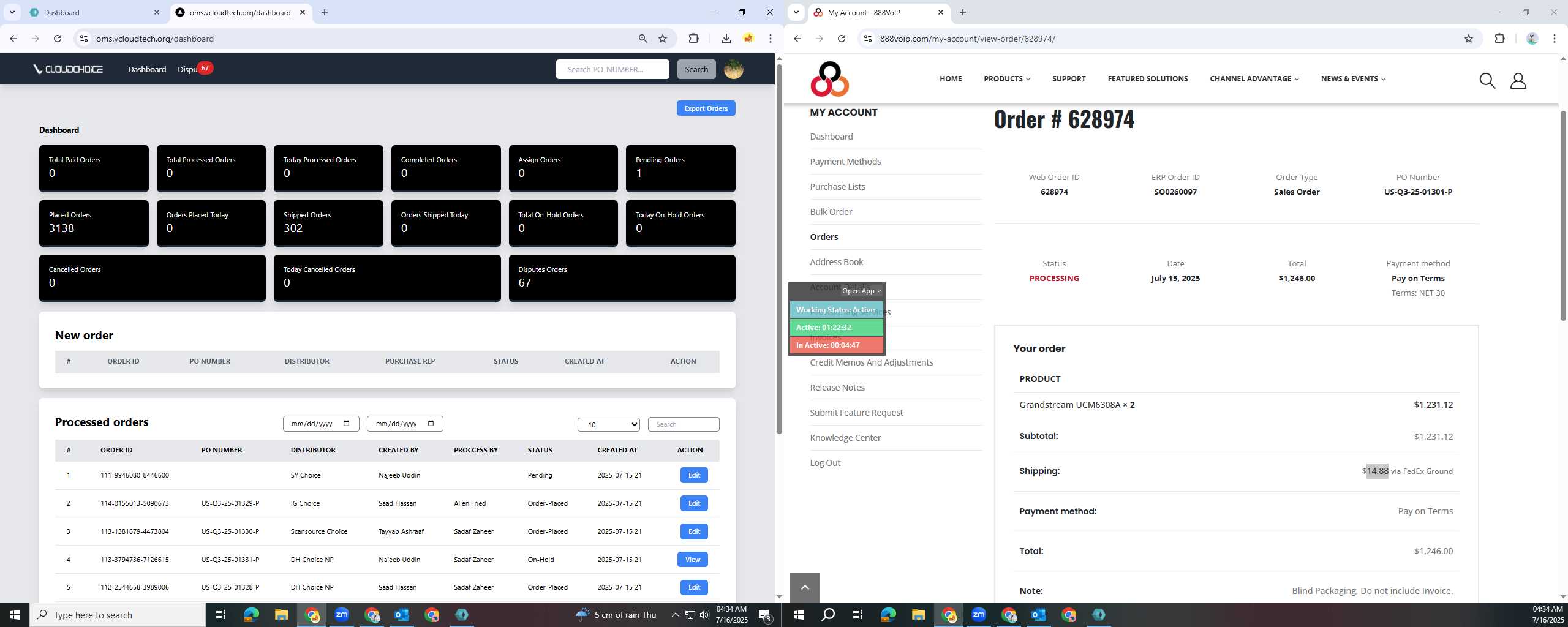Open File Explorer from left taskbar
The height and width of the screenshot is (627, 1568).
click(281, 615)
